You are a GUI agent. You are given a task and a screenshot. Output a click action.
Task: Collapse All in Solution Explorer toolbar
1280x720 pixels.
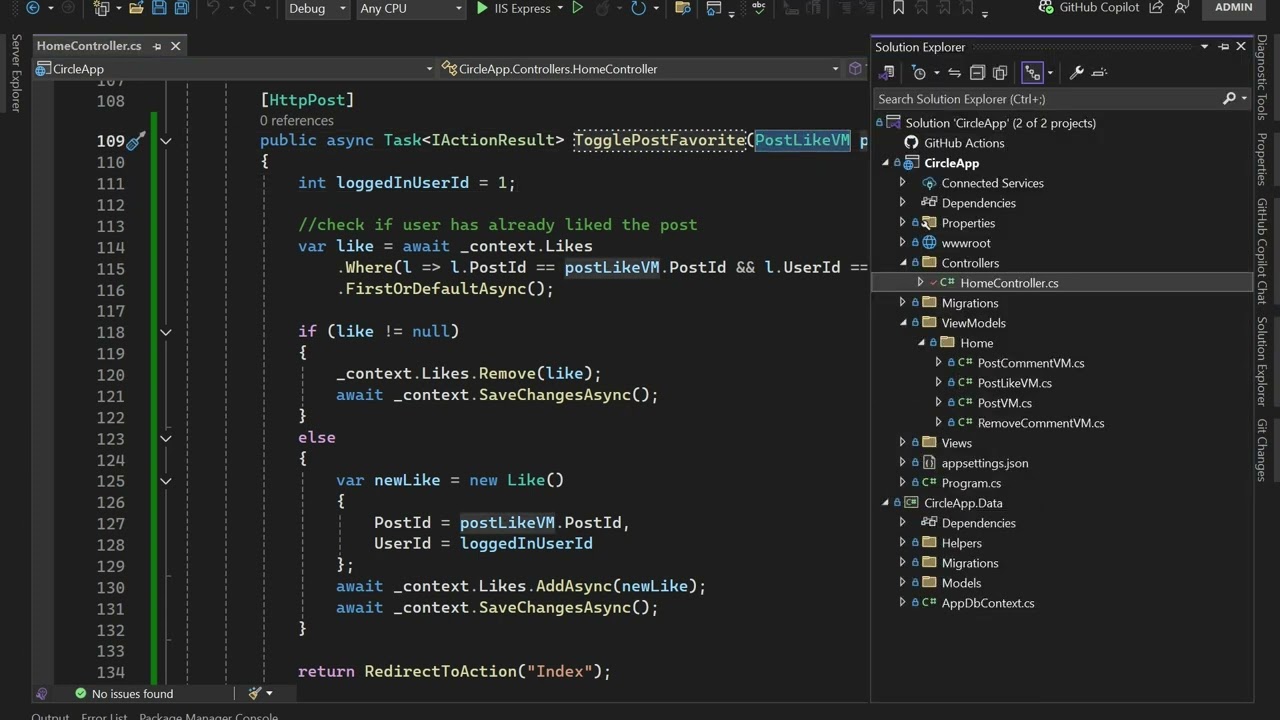coord(977,73)
